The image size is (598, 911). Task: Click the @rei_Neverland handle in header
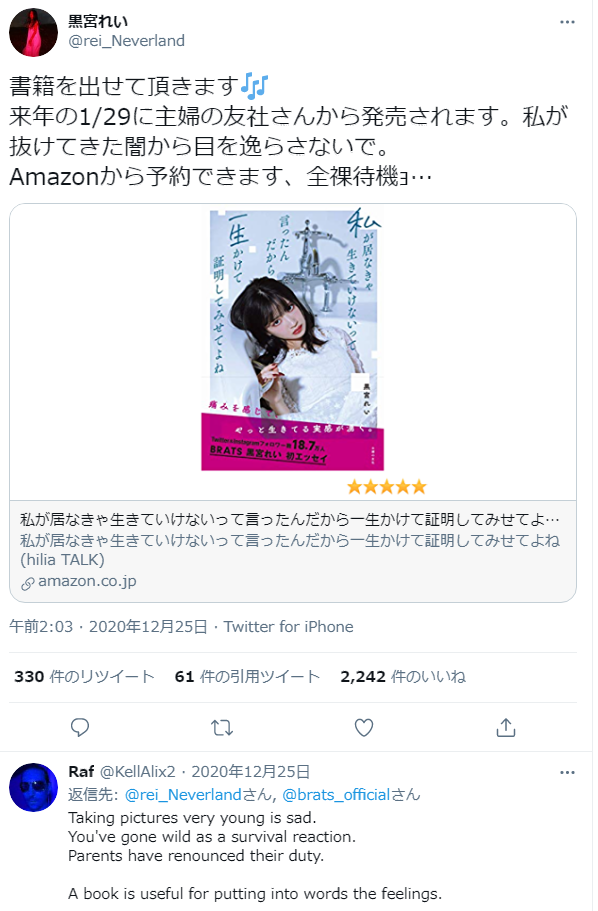point(126,41)
